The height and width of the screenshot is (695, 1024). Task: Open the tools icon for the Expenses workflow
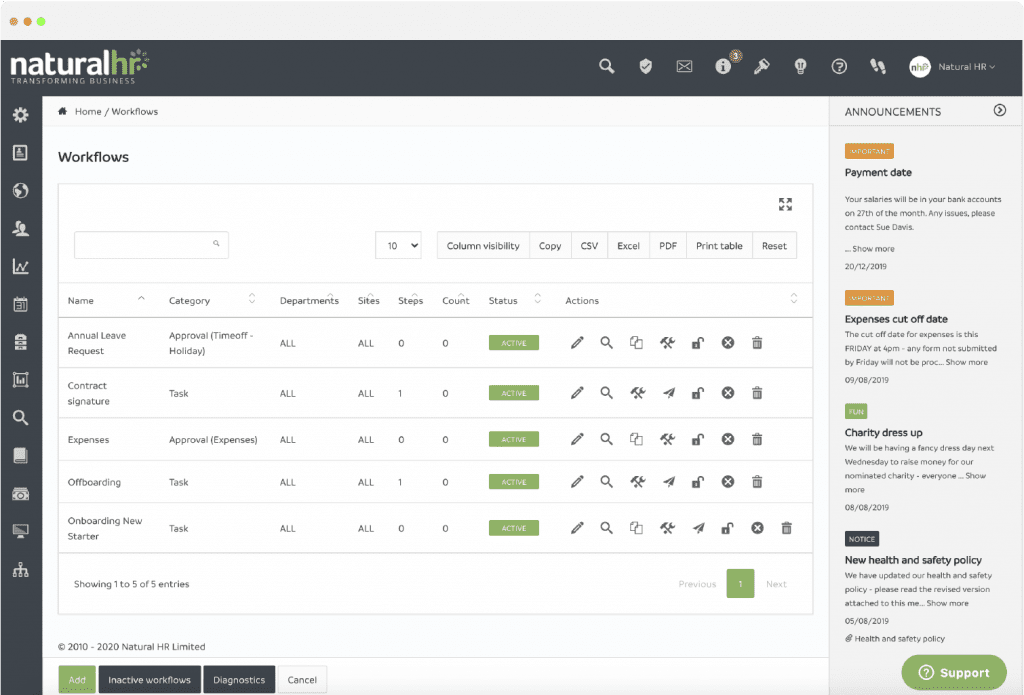[667, 439]
